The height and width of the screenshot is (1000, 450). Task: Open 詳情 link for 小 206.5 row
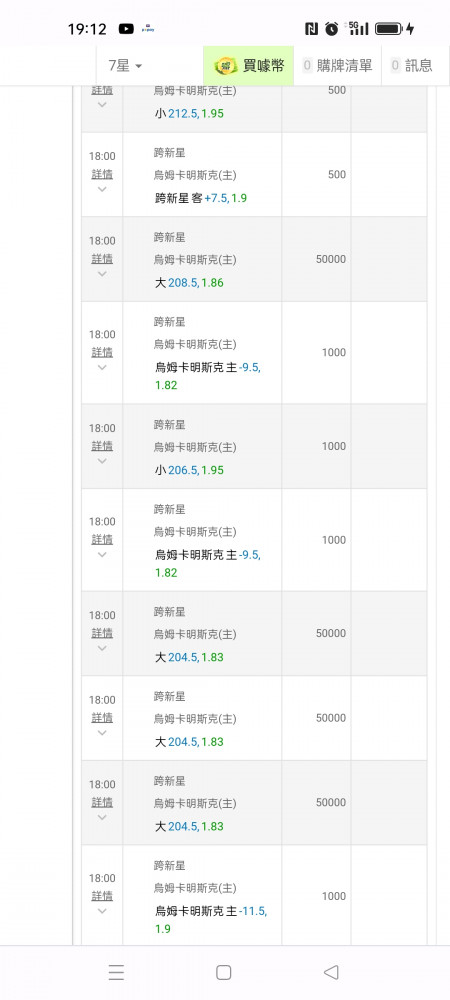tap(102, 446)
